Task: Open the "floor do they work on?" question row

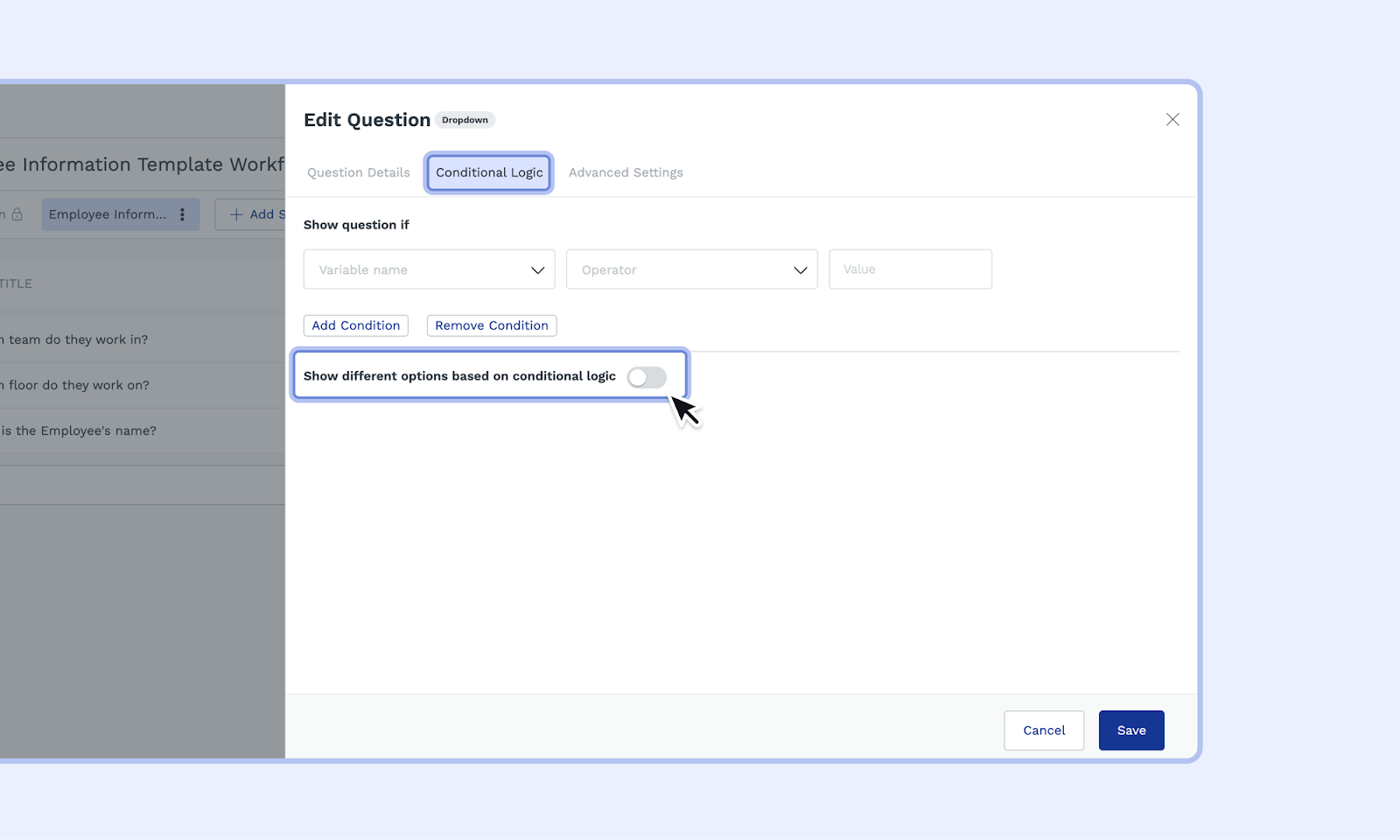Action: pos(79,385)
